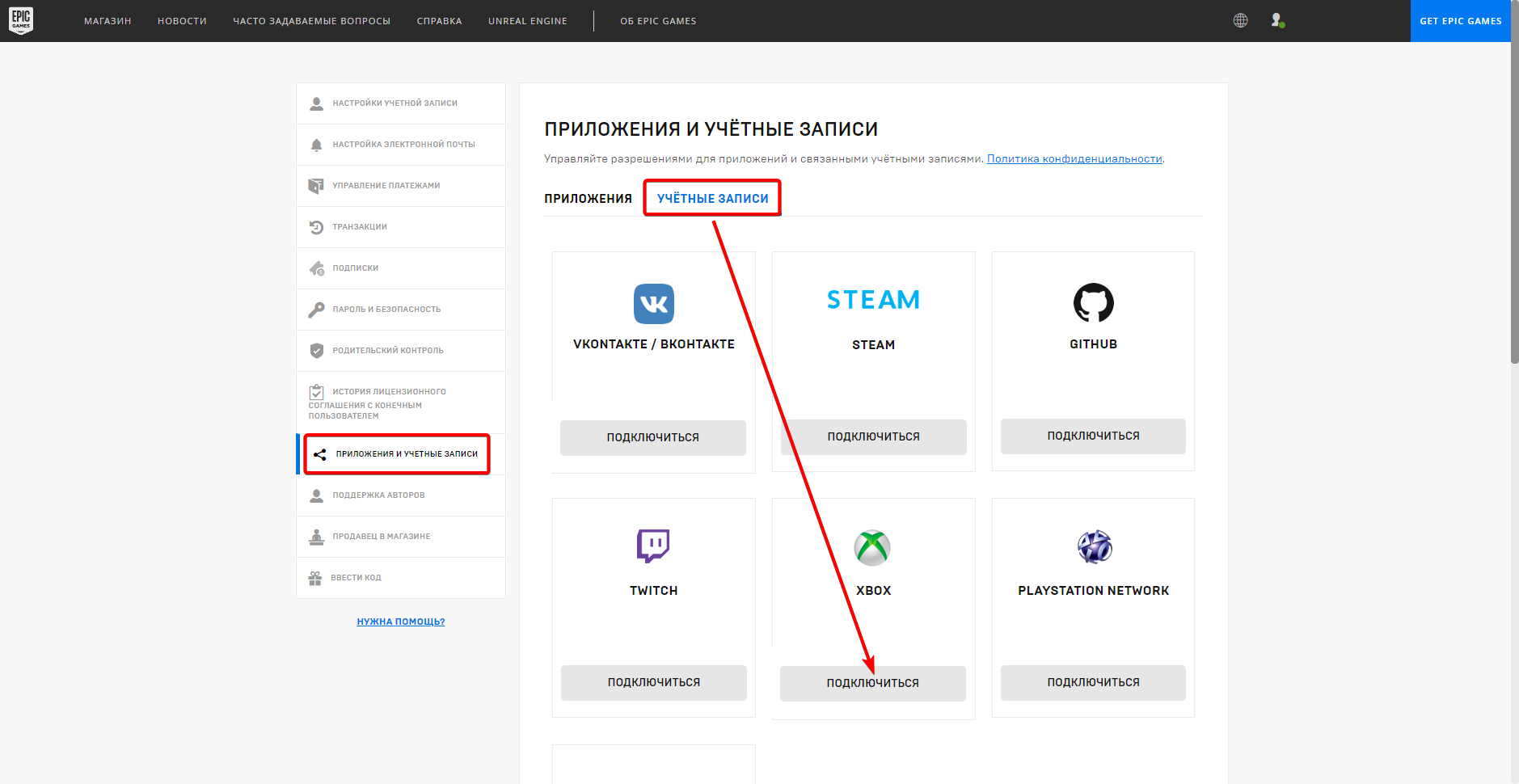
Task: Connect the Twitch account
Action: 654,682
